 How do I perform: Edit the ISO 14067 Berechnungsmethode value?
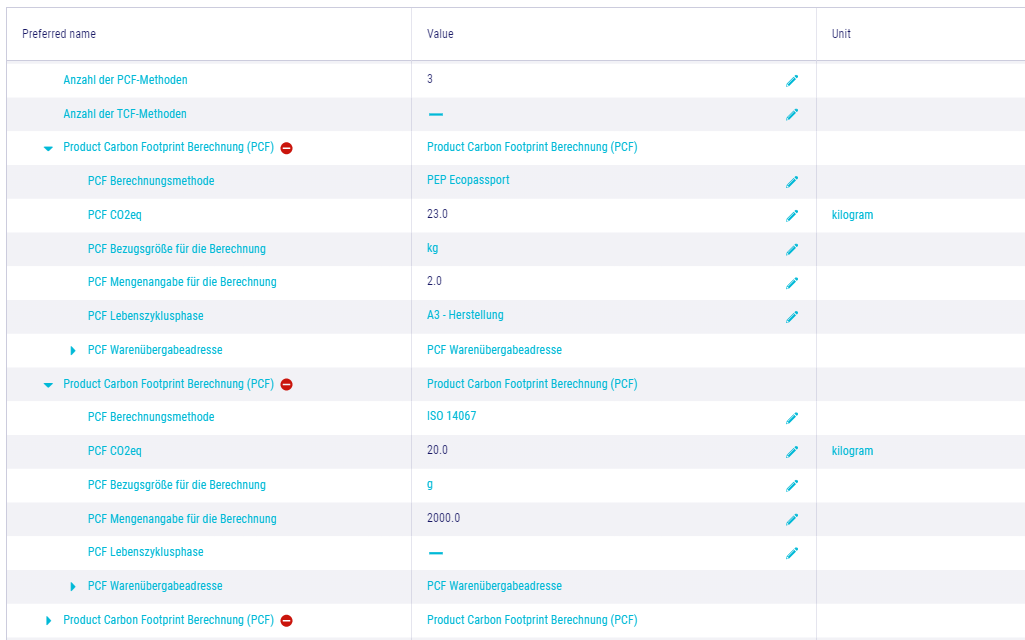[792, 418]
